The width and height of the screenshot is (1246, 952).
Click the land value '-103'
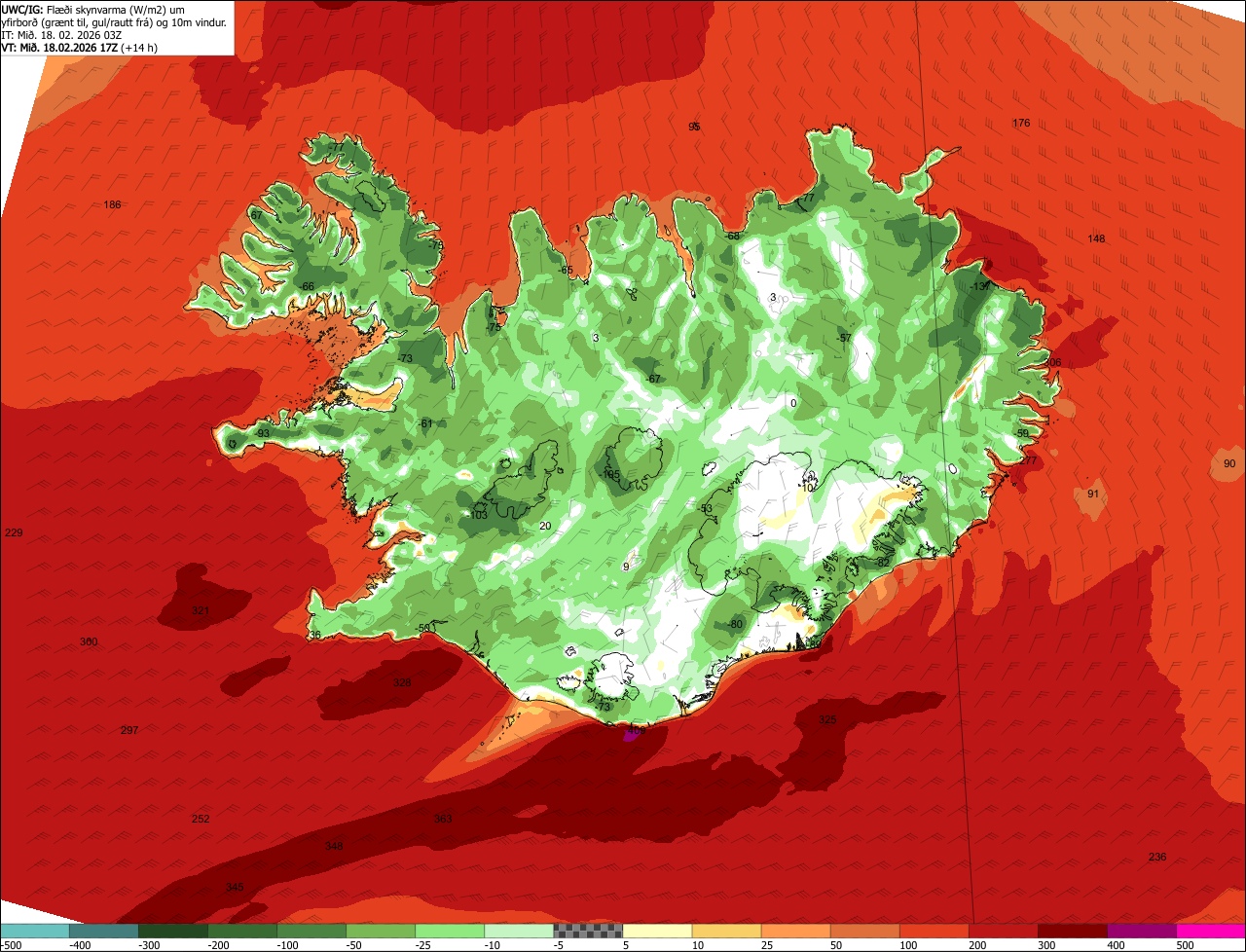coord(478,515)
